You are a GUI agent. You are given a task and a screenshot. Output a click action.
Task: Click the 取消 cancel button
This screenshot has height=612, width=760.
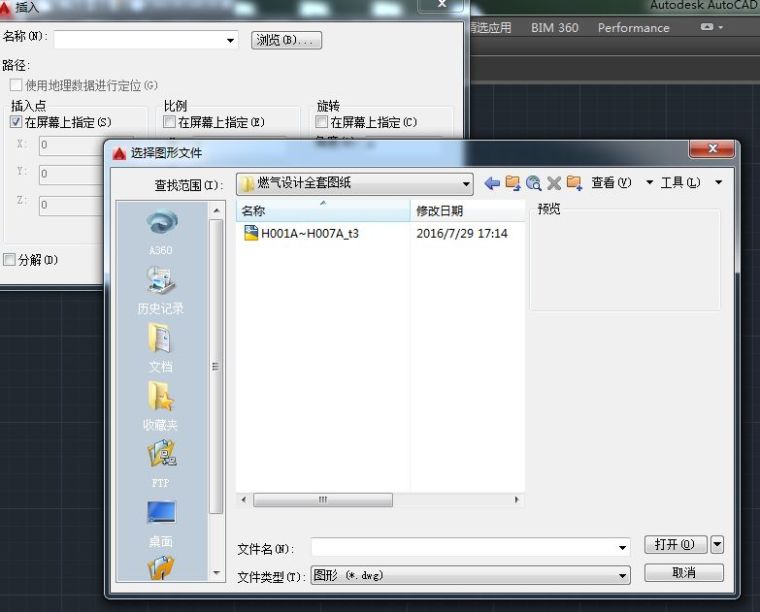click(x=684, y=573)
